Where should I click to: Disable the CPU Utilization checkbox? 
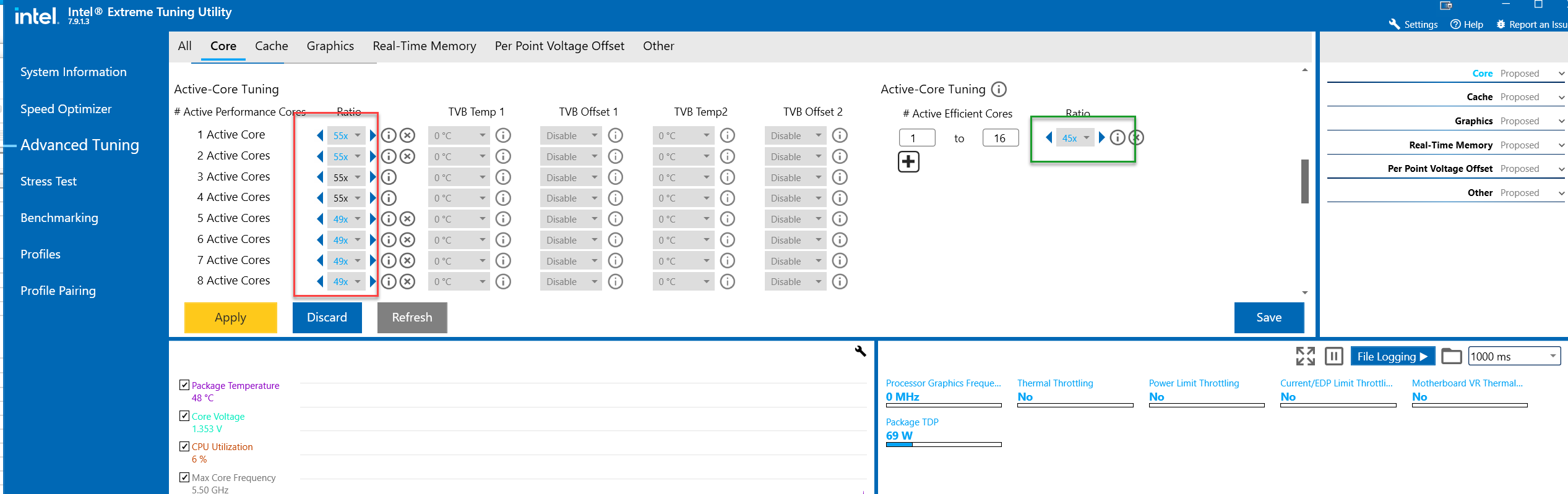[x=184, y=446]
